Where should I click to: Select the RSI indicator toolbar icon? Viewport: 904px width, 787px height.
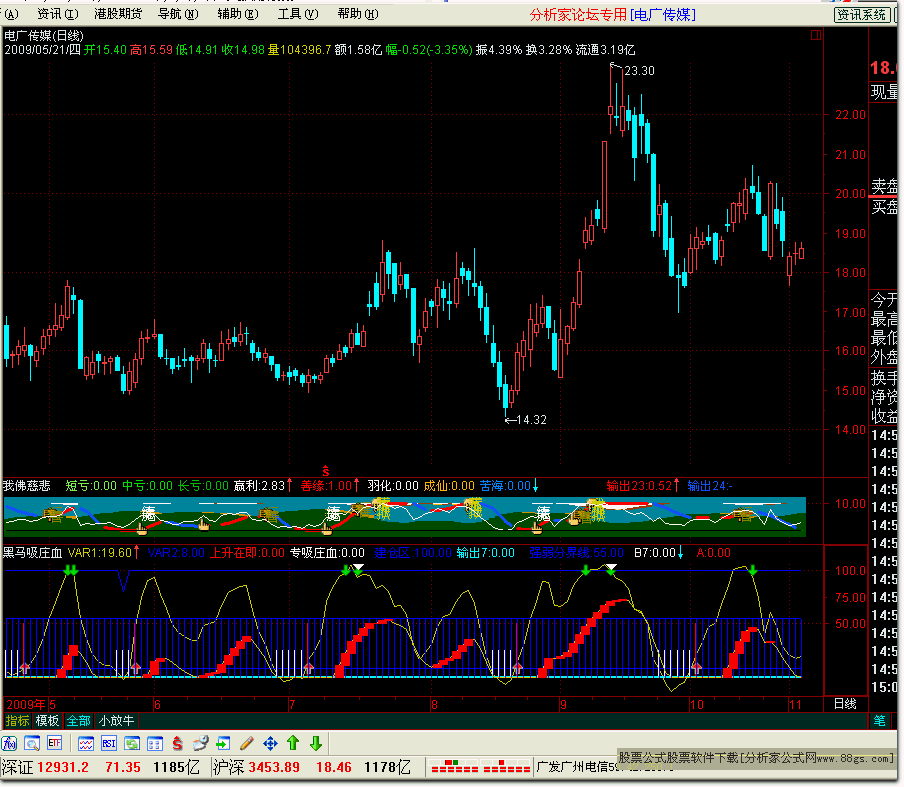109,744
